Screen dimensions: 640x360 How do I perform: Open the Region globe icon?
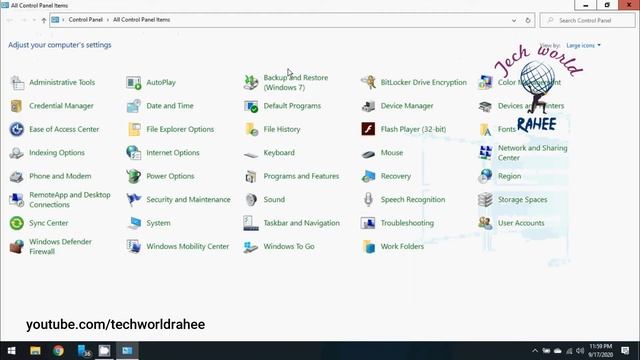[x=485, y=176]
